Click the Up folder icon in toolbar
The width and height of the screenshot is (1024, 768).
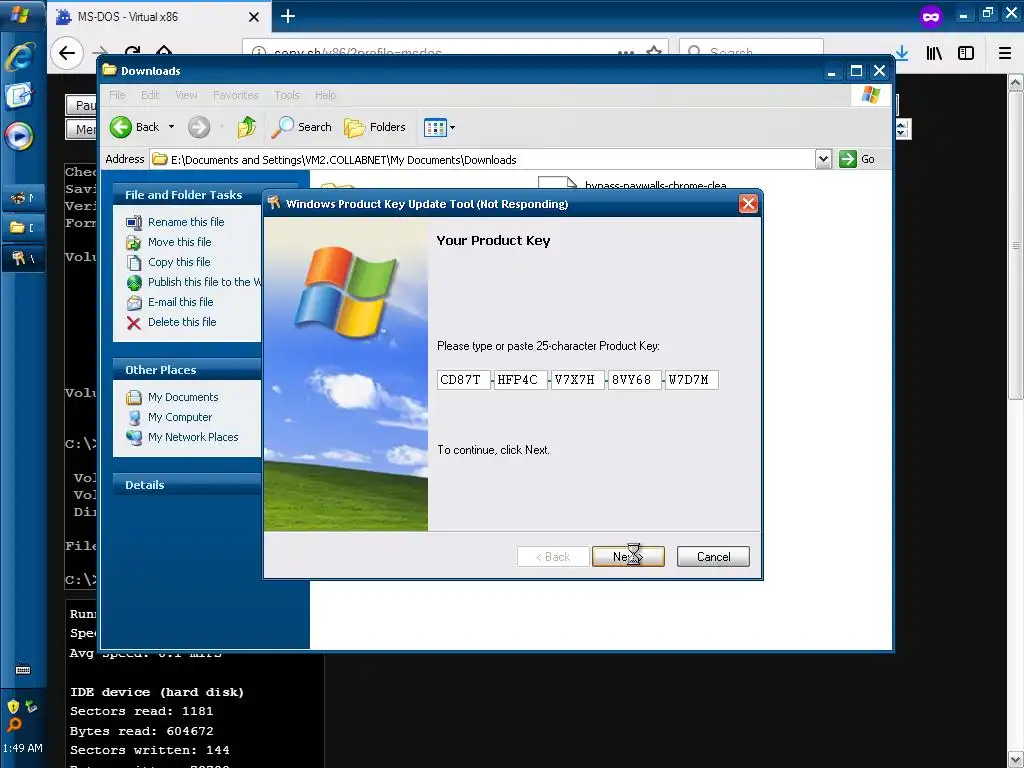coord(246,127)
